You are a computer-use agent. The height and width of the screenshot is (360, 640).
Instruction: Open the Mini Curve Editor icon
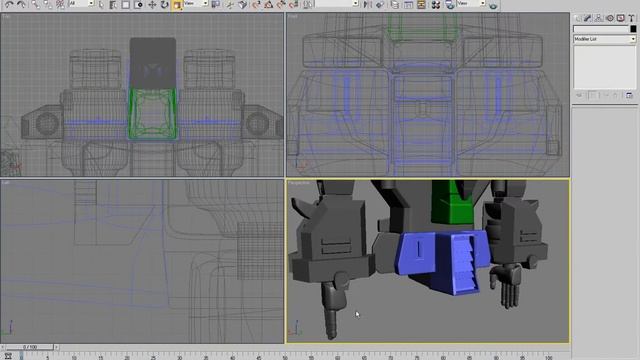pos(8,356)
